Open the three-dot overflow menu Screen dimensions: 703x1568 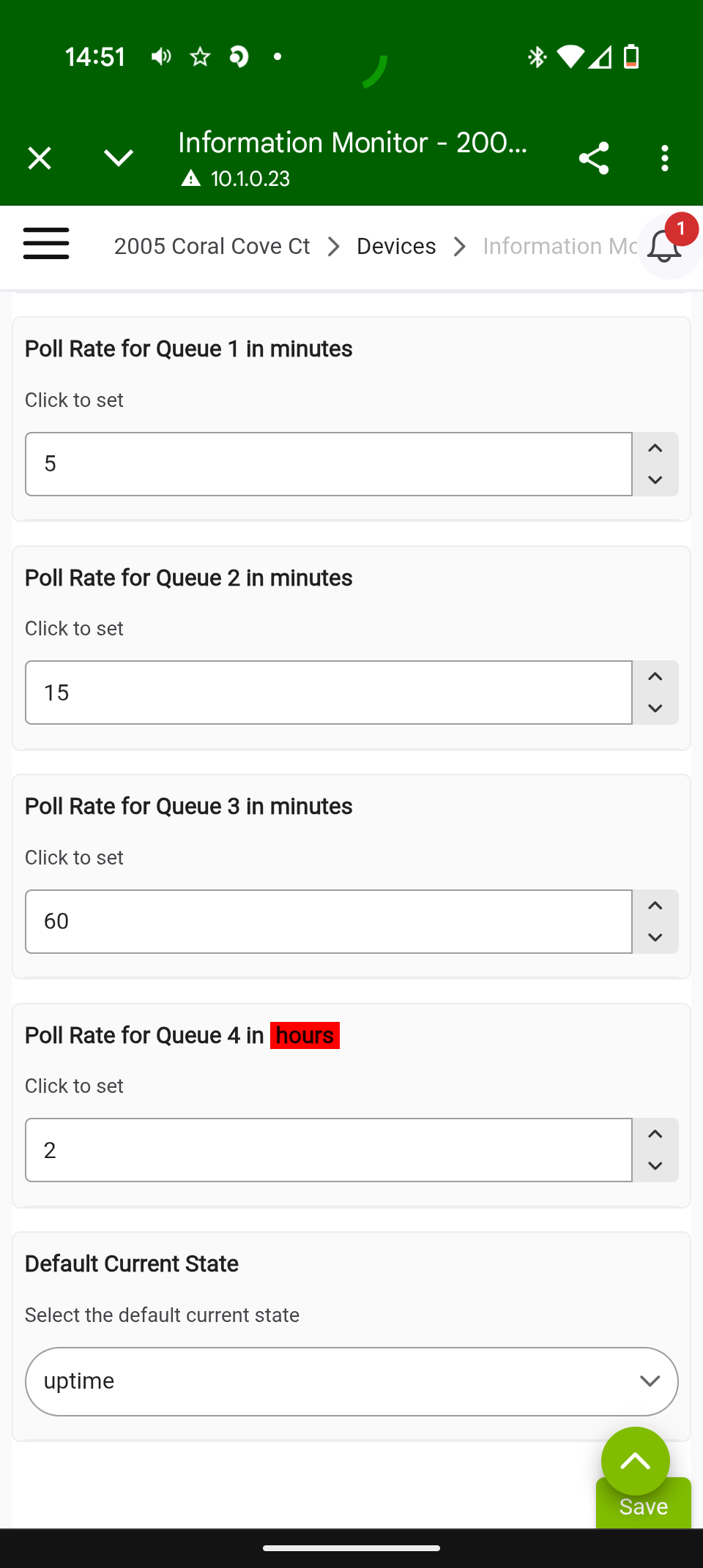[x=665, y=158]
